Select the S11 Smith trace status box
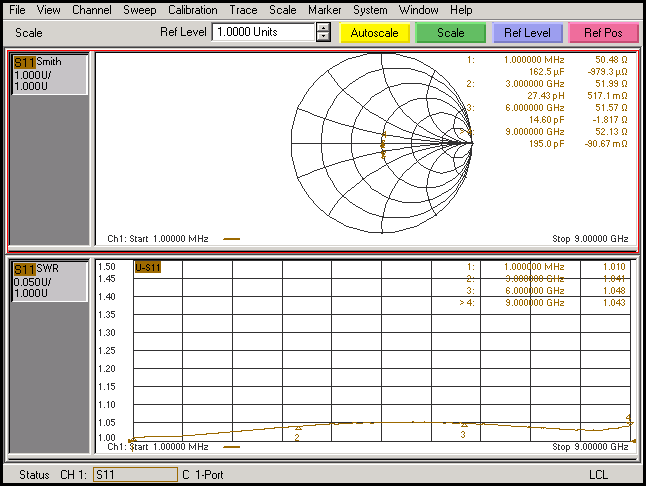 coord(48,75)
